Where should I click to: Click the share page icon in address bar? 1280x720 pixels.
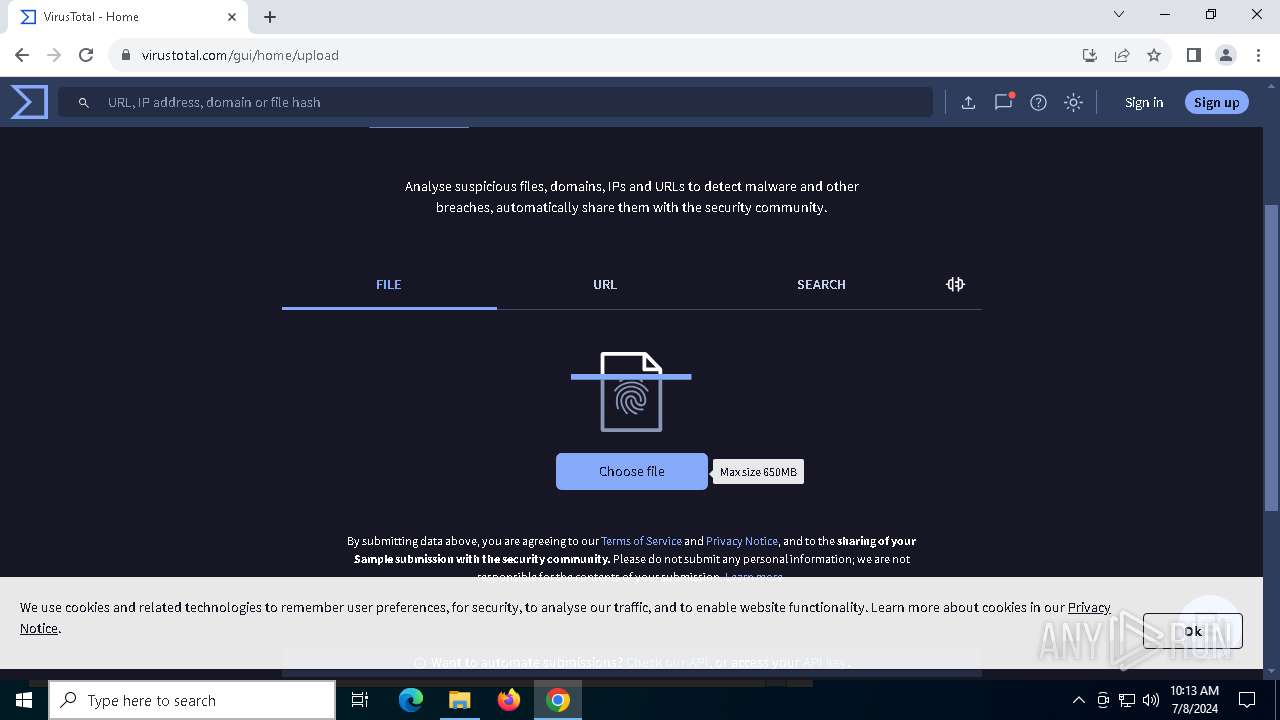click(x=1122, y=55)
